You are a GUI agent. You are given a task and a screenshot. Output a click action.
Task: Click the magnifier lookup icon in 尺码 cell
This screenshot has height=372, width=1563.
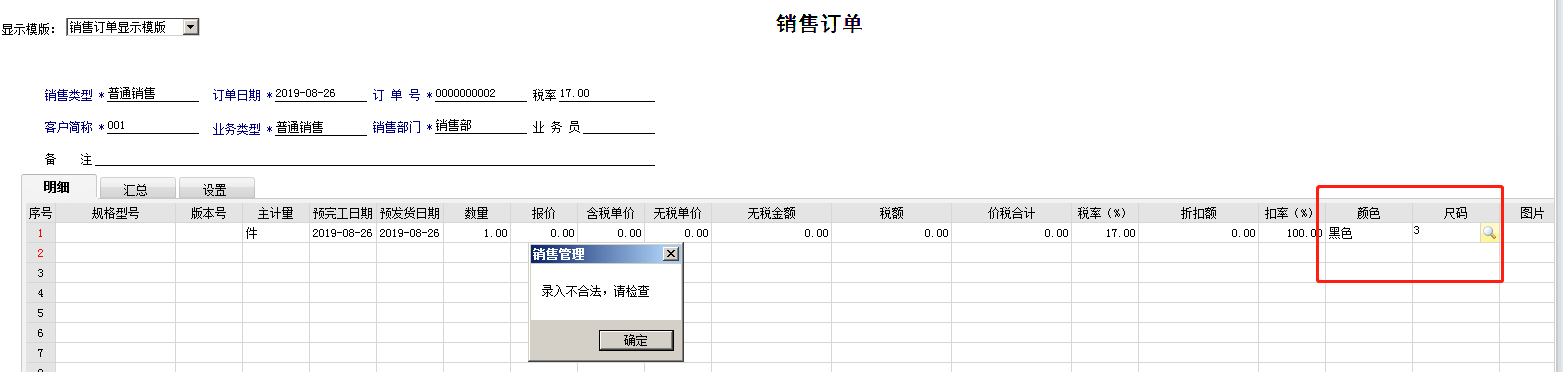point(1489,232)
